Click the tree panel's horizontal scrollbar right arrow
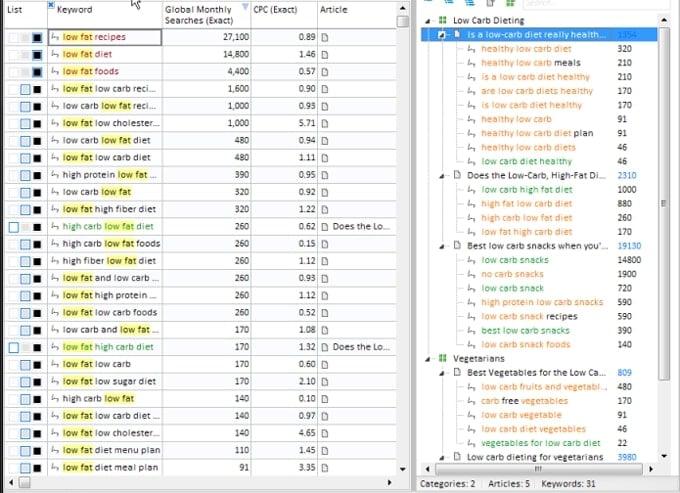The height and width of the screenshot is (493, 680). (651, 469)
